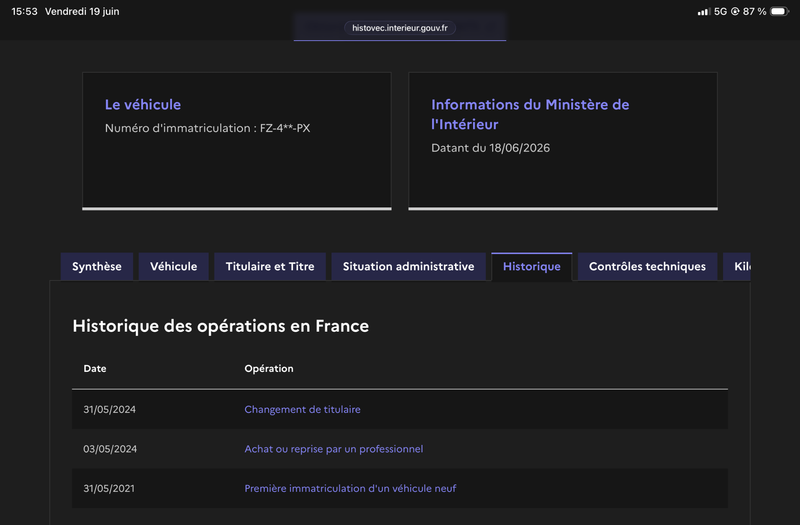Screen dimensions: 800x525
Task: Tap the battery icon in status bar
Action: [x=780, y=11]
